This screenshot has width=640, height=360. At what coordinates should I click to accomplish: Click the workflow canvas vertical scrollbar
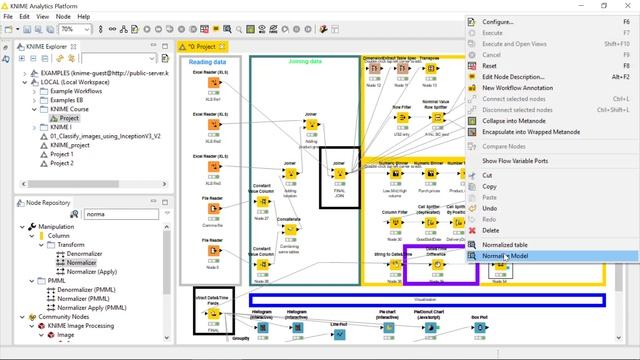(619, 278)
